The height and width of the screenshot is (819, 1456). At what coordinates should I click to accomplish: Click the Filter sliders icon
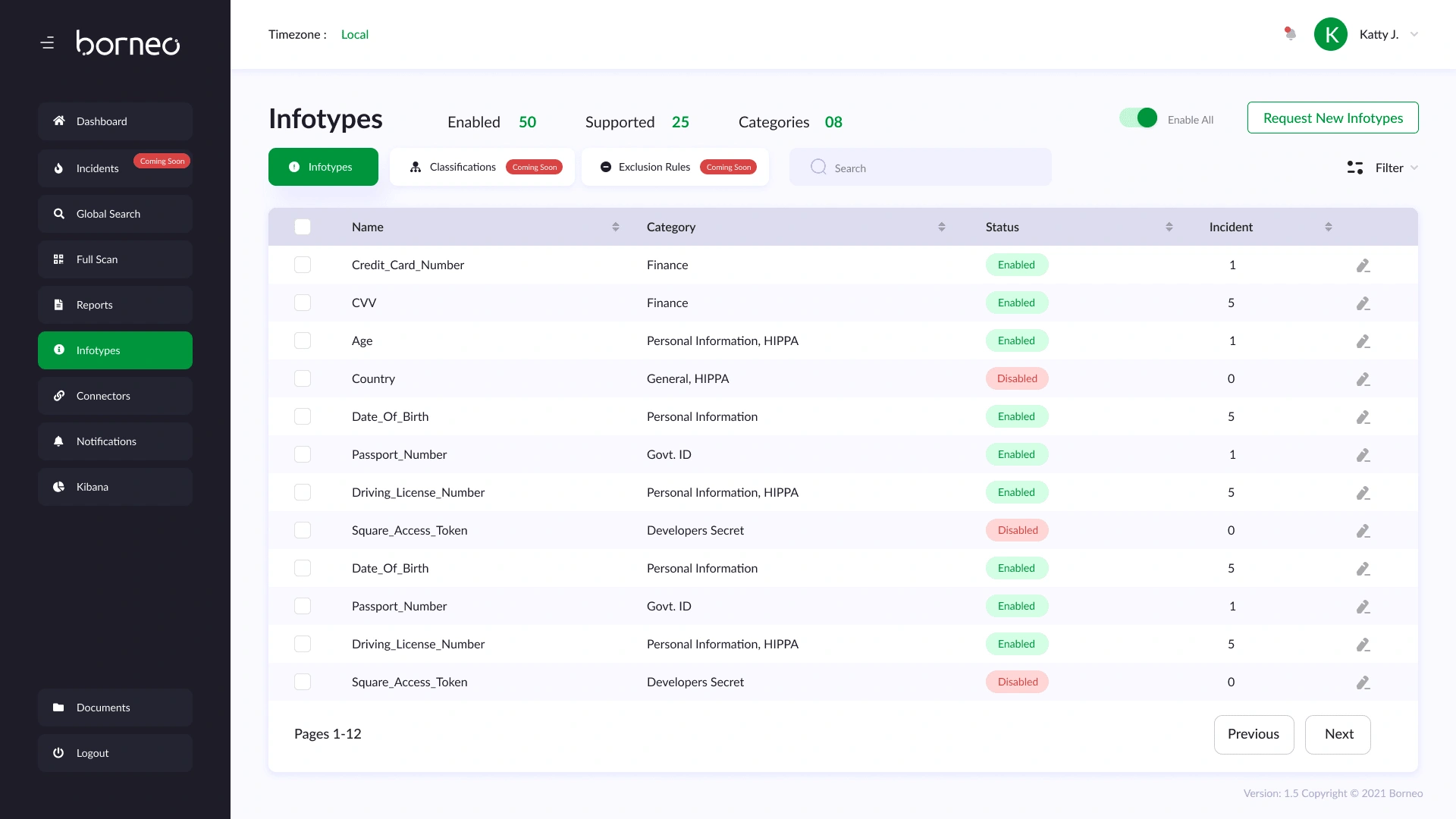pos(1354,168)
